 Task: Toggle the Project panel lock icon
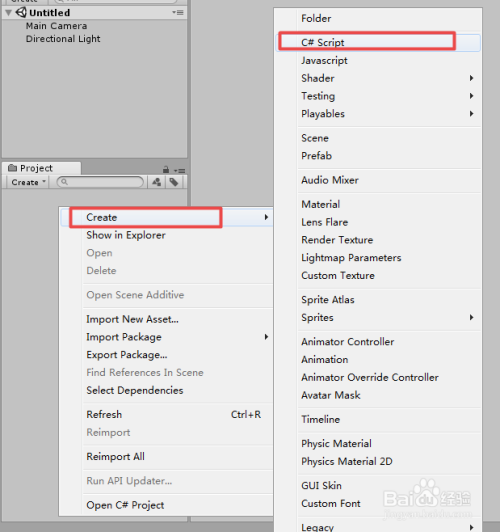tap(166, 169)
